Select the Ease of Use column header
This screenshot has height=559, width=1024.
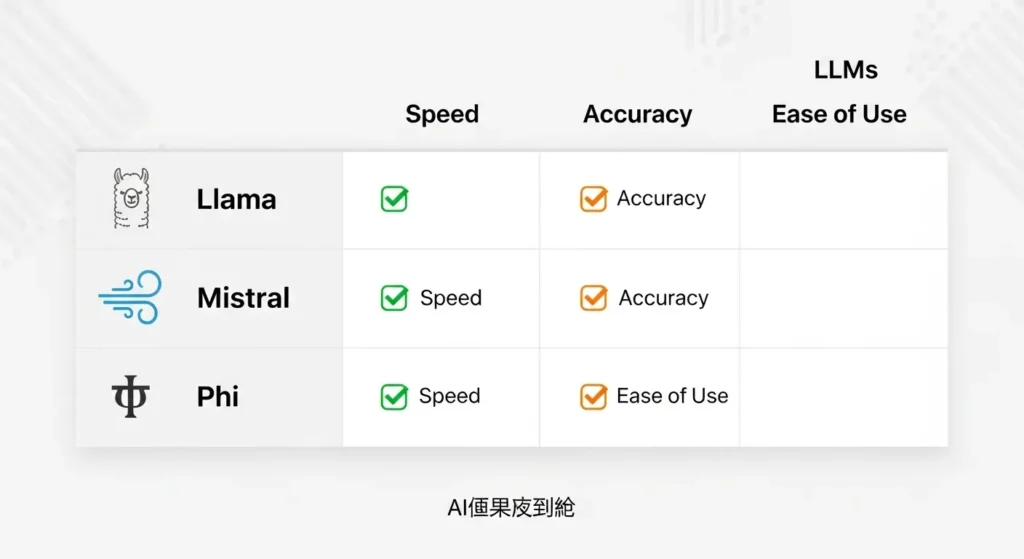(839, 114)
